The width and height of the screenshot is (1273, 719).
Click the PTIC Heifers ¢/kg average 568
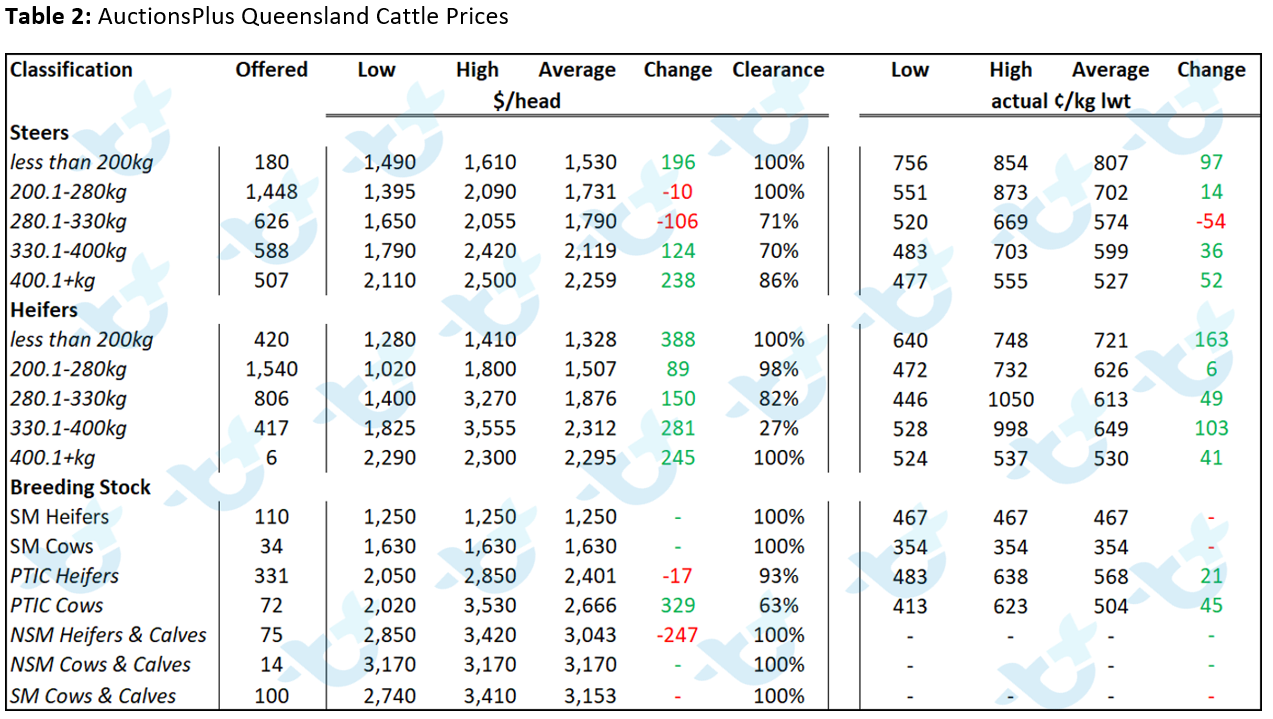click(1110, 577)
